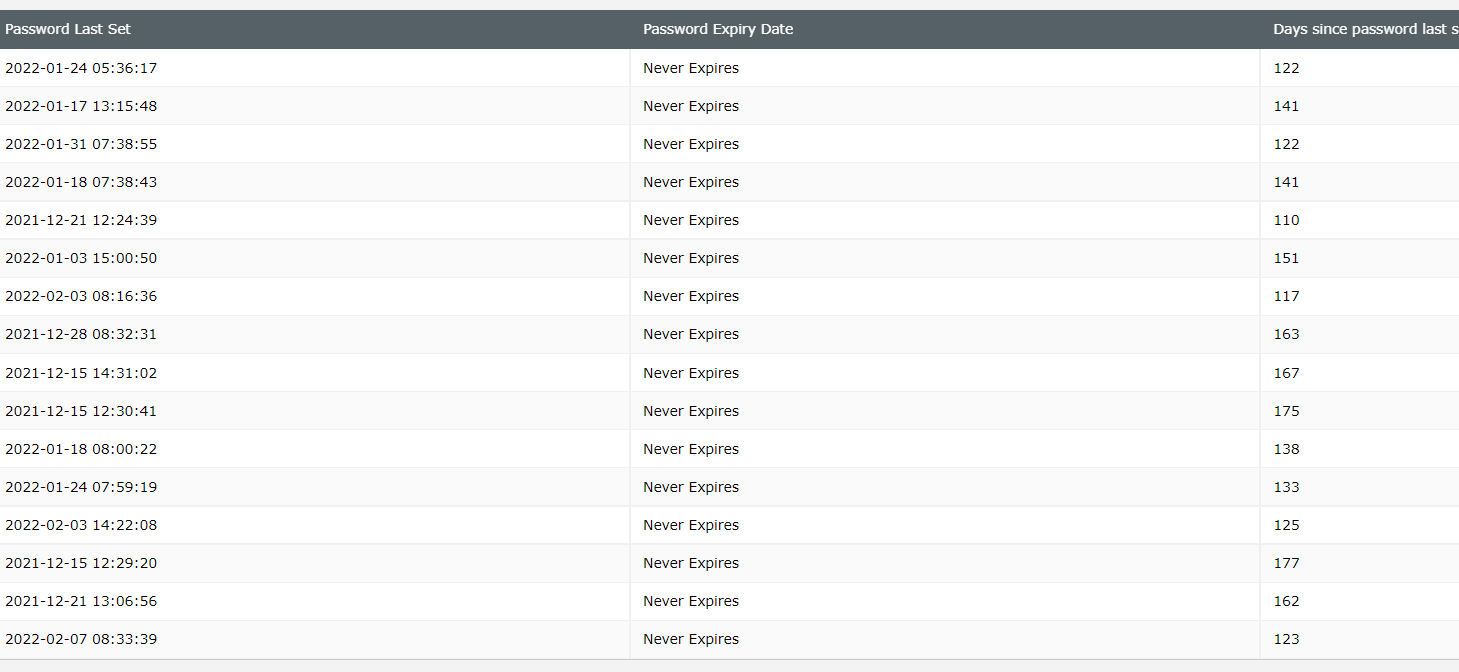Select Never Expires in the 2021-12-21 13:06:56 row

691,601
